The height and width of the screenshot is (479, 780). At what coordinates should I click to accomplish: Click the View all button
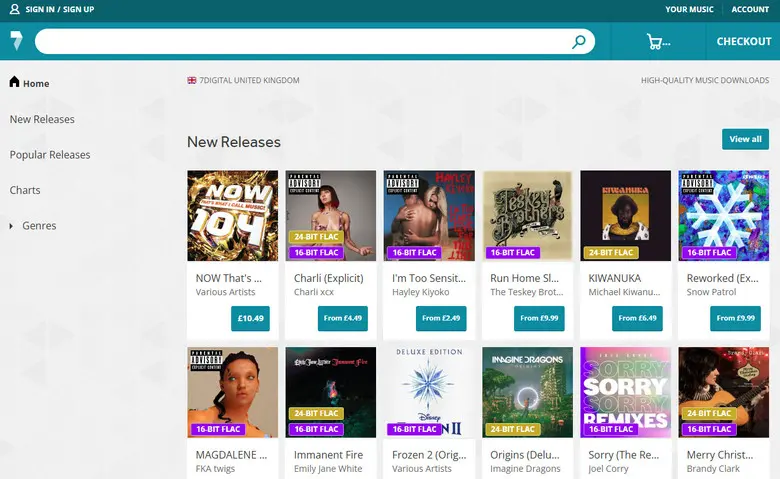click(x=745, y=139)
